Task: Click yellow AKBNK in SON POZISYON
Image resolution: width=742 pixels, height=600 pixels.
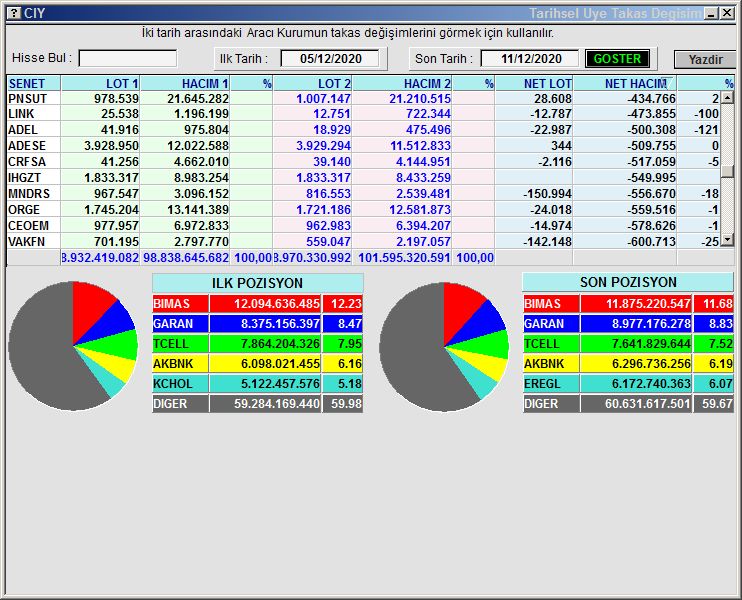Action: coord(551,364)
